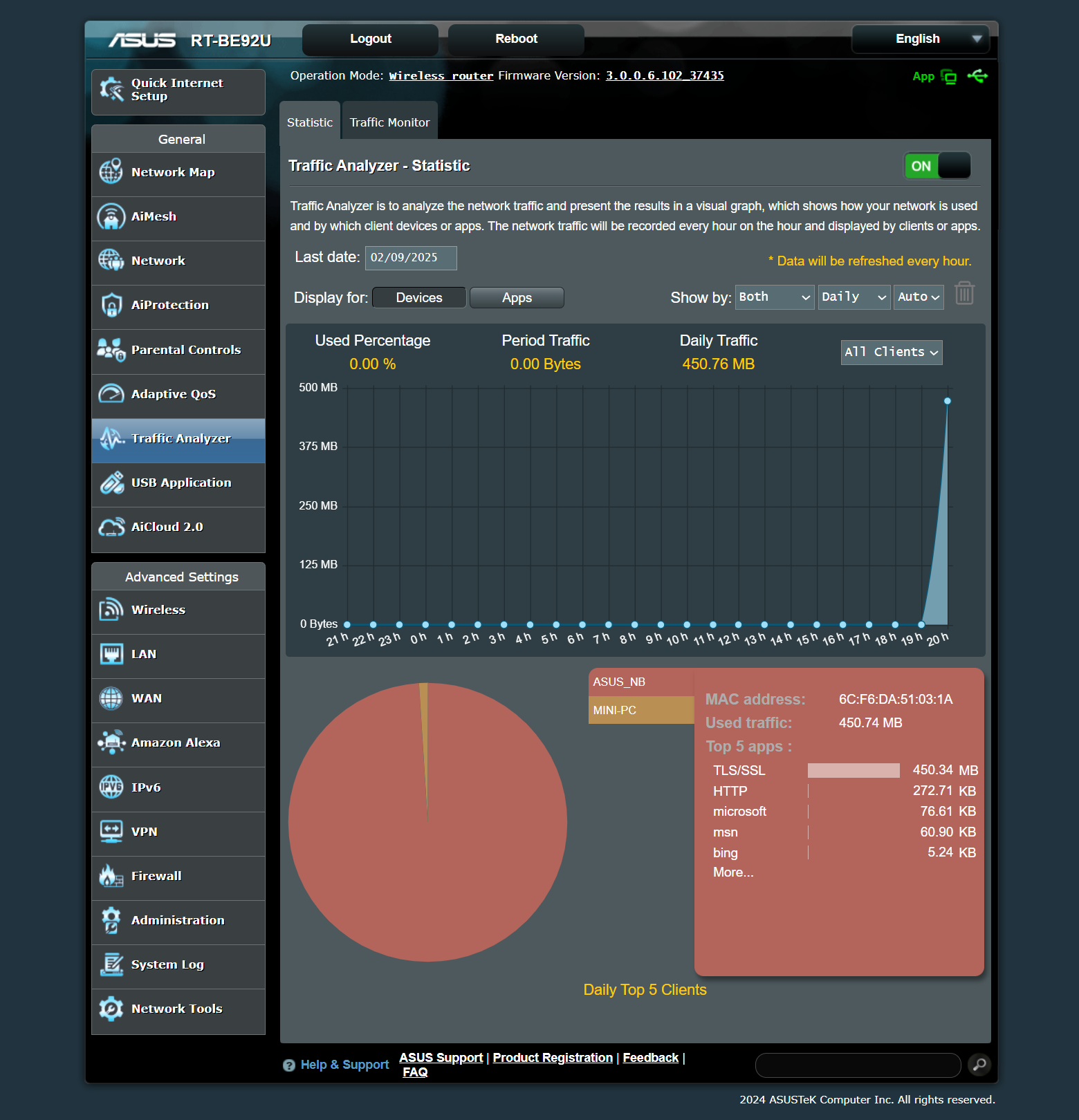Open firmware version 3.0.0.6.102_37435 link

coord(665,76)
